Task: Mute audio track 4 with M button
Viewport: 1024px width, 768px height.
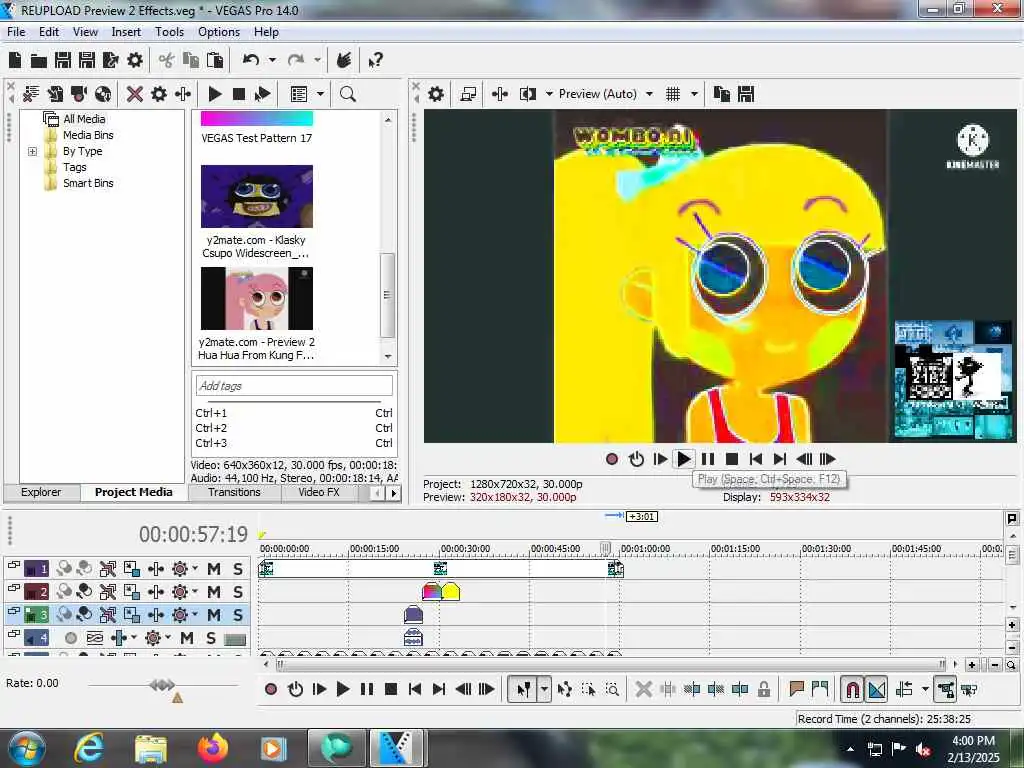Action: coord(187,637)
